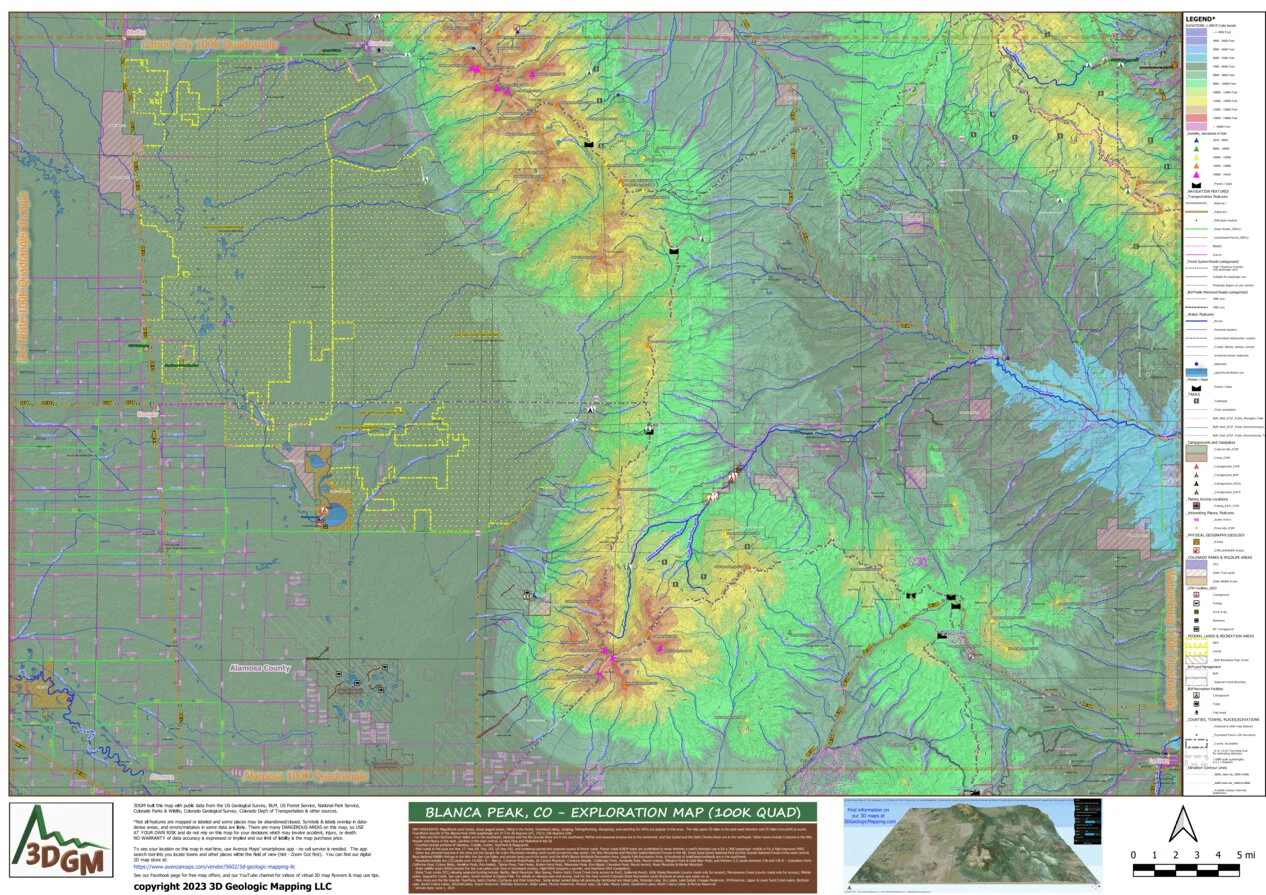Screen dimensions: 1266x895
Task: Select the lavender lowest-elevation color band swatch
Action: pos(1196,32)
